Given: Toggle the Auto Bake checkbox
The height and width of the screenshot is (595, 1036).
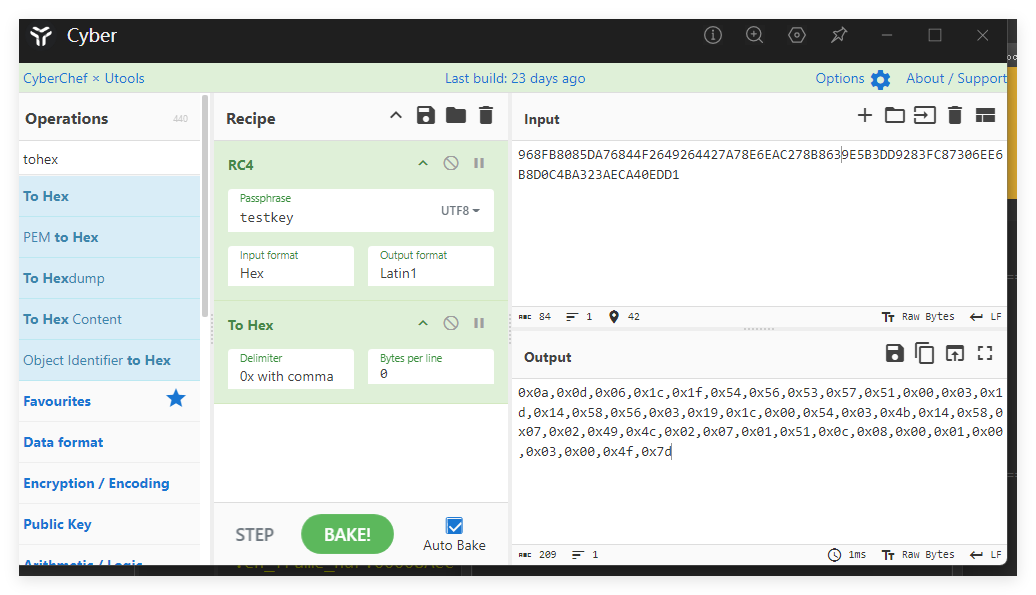Looking at the screenshot, I should pyautogui.click(x=455, y=526).
